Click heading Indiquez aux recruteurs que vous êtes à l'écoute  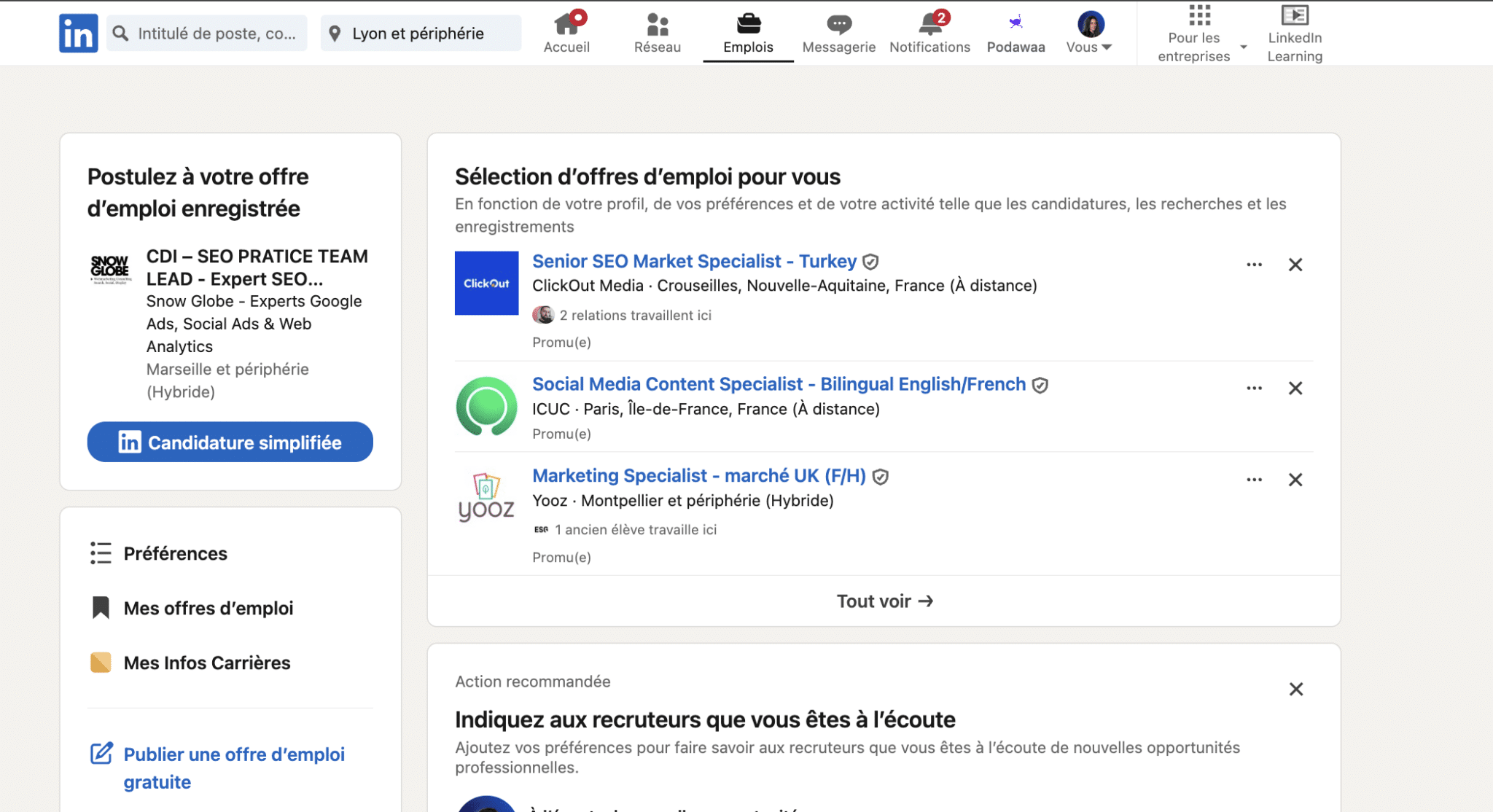(x=705, y=719)
